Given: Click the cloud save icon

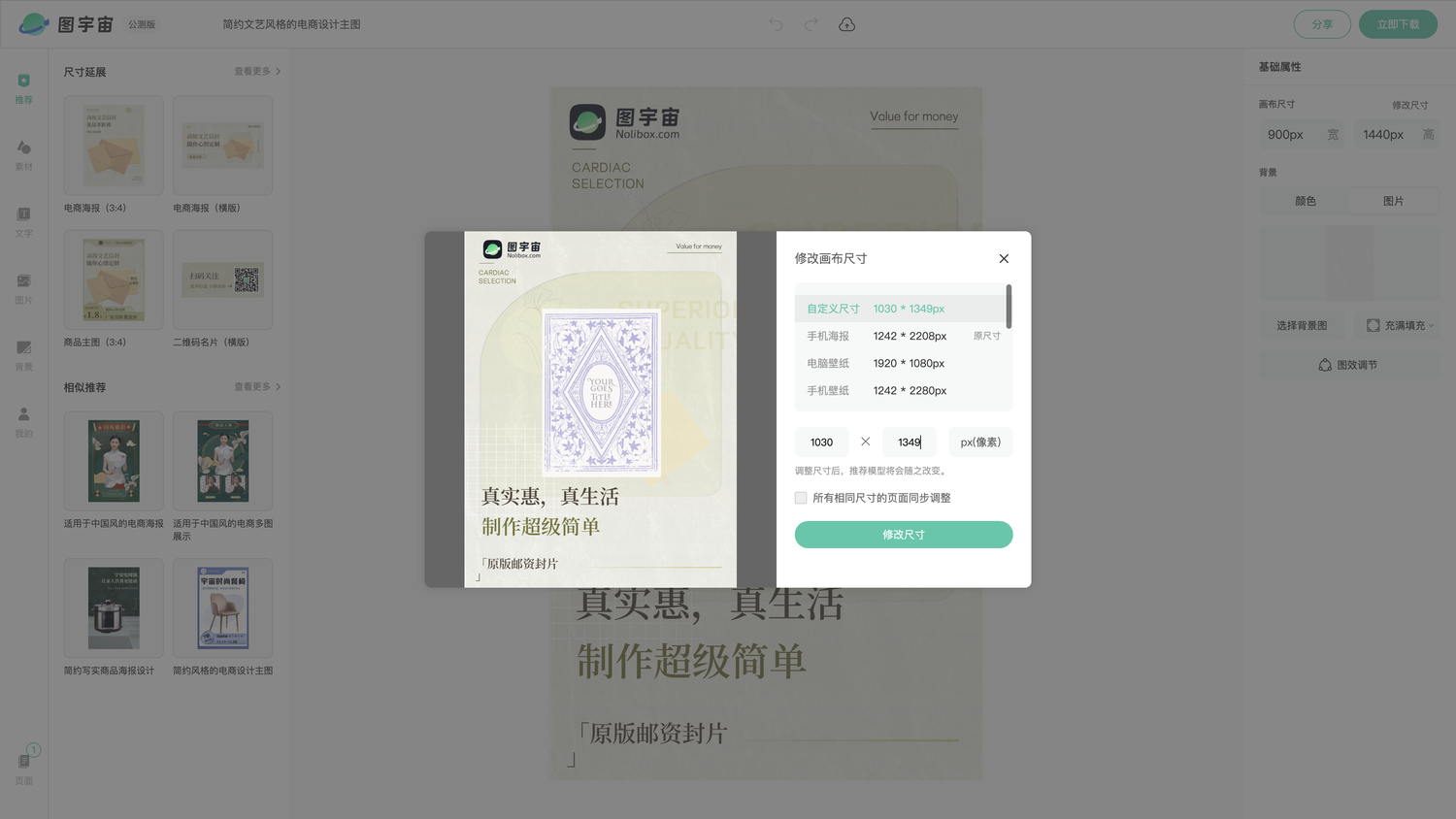Looking at the screenshot, I should pos(847,24).
